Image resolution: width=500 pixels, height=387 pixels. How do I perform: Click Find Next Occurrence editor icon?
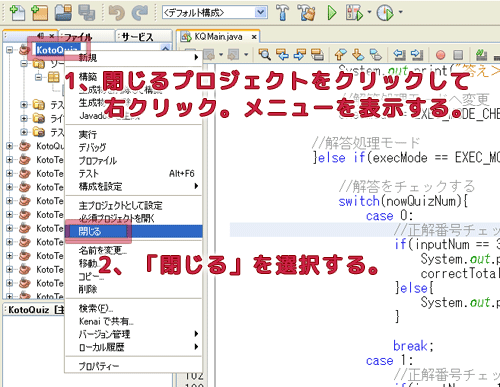click(x=299, y=54)
